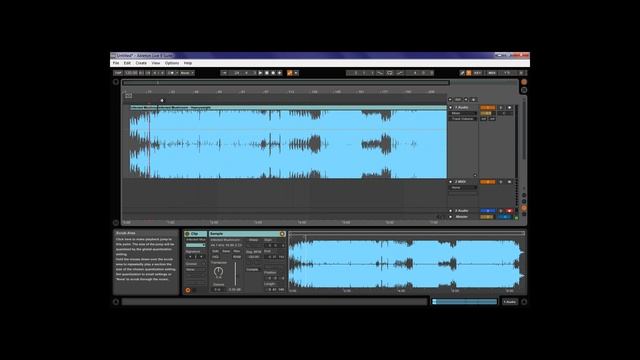Toggle the hard disk overload indicator
This screenshot has width=640, height=360.
(521, 73)
